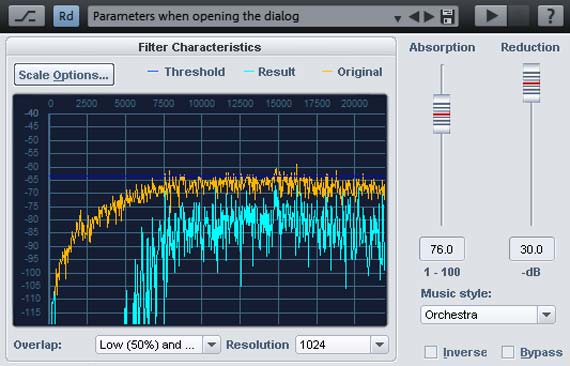570x366 pixels.
Task: Enable the Bypass checkbox
Action: pos(508,352)
